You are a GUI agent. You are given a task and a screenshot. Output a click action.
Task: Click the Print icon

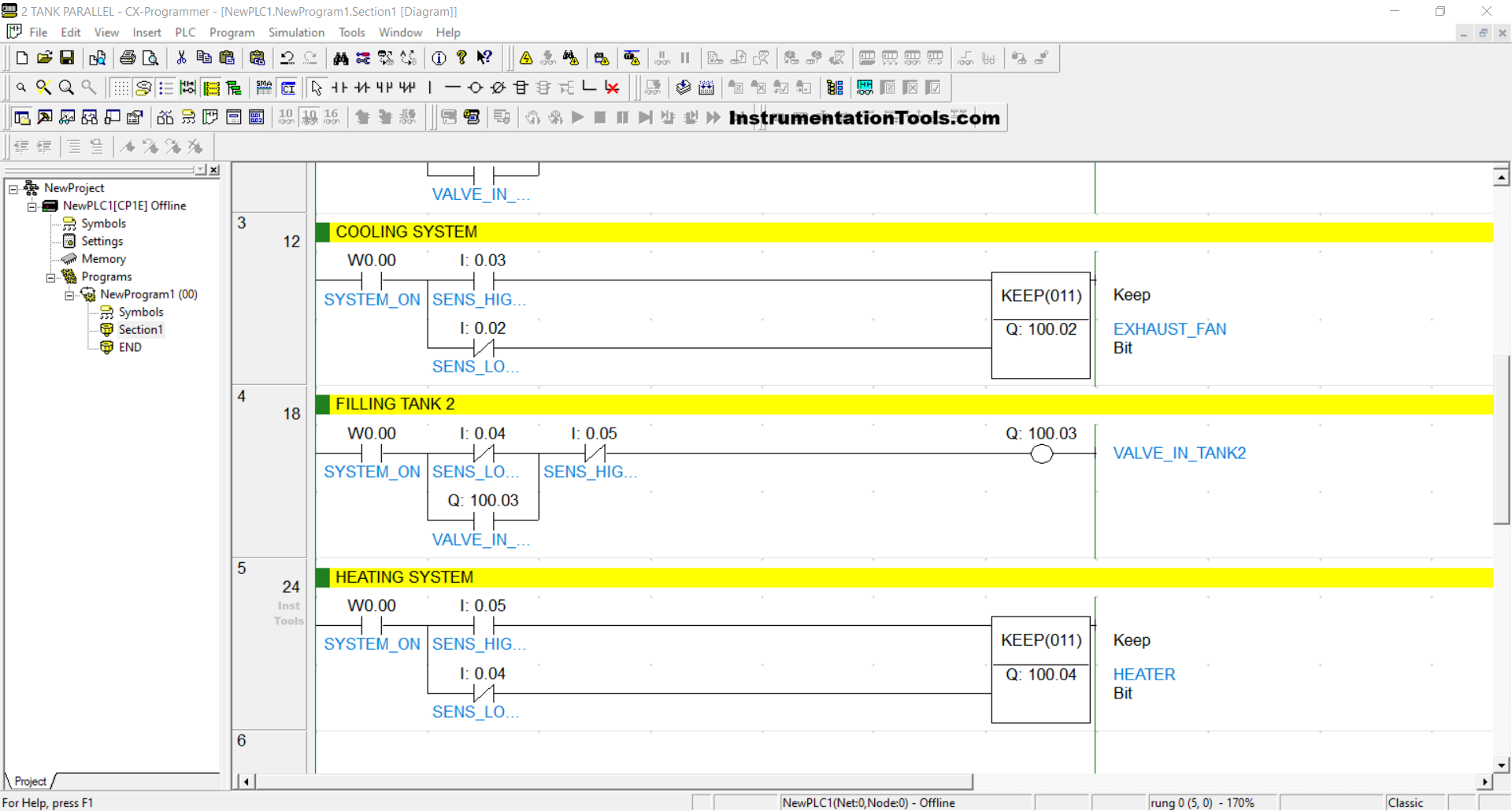128,57
